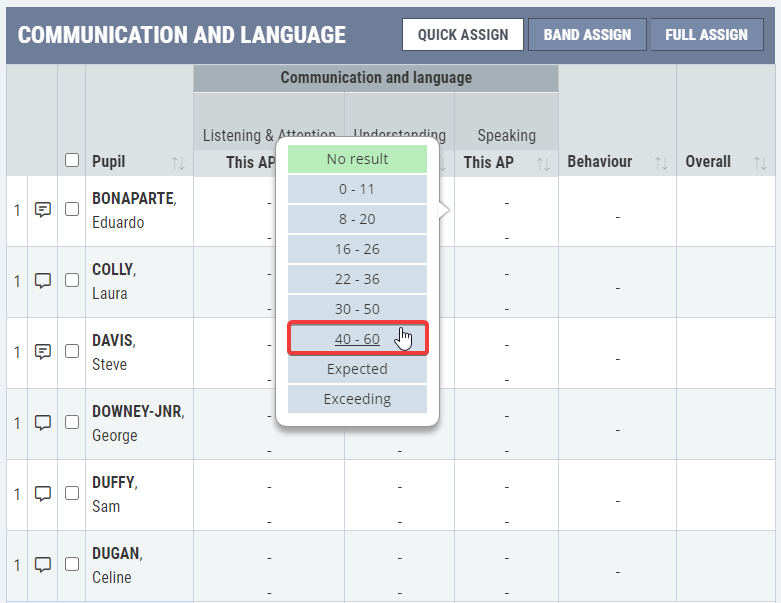This screenshot has width=781, height=603.
Task: Tick checkbox for Duffy, Sam
Action: pyautogui.click(x=72, y=493)
